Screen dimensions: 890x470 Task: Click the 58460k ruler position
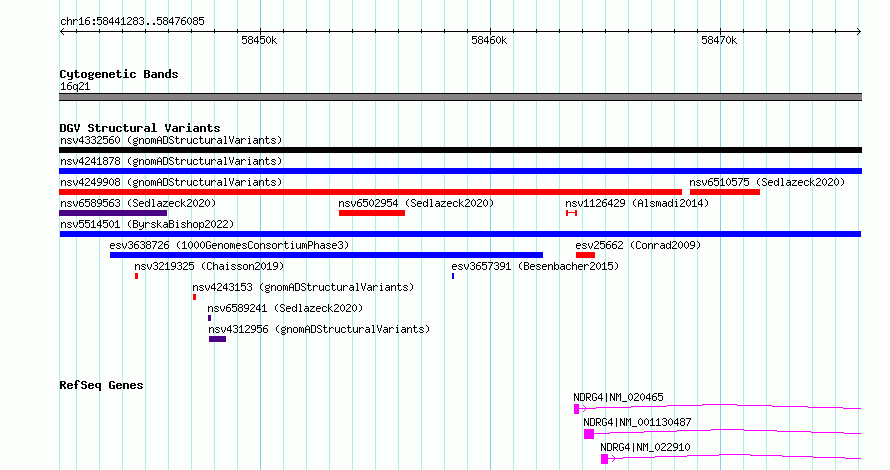click(489, 40)
